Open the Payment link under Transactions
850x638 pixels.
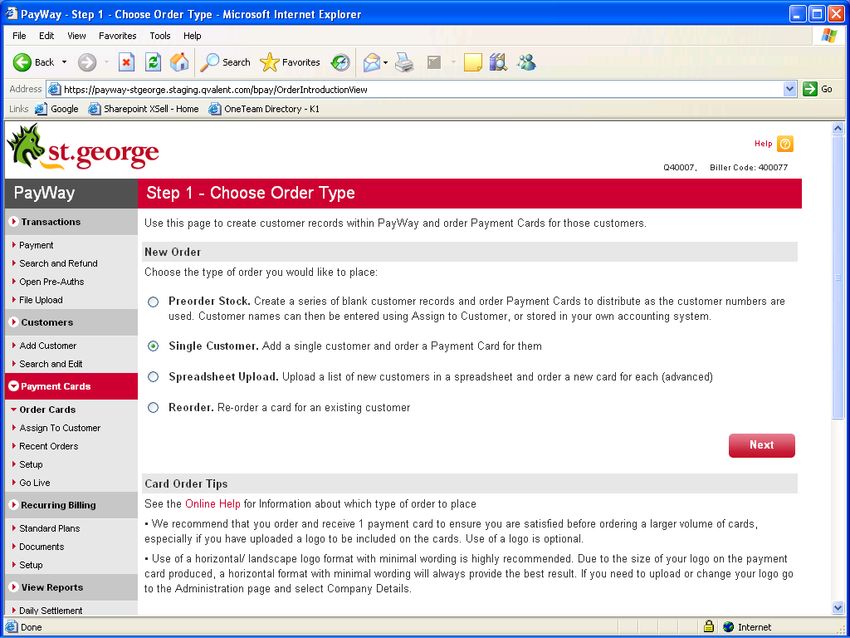click(x=36, y=245)
